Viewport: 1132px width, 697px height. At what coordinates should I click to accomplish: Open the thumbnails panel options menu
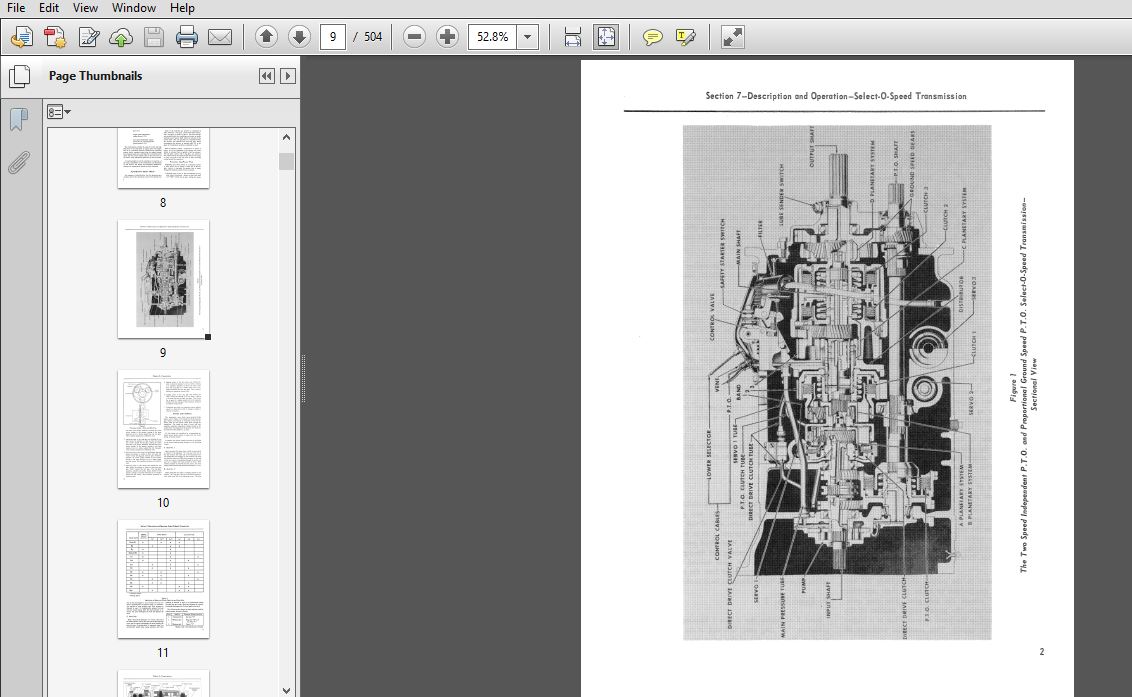60,112
